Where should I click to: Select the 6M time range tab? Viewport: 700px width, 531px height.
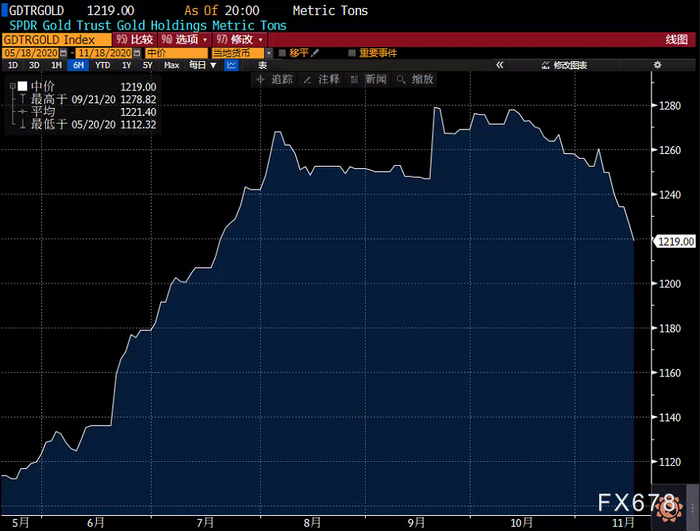[79, 65]
